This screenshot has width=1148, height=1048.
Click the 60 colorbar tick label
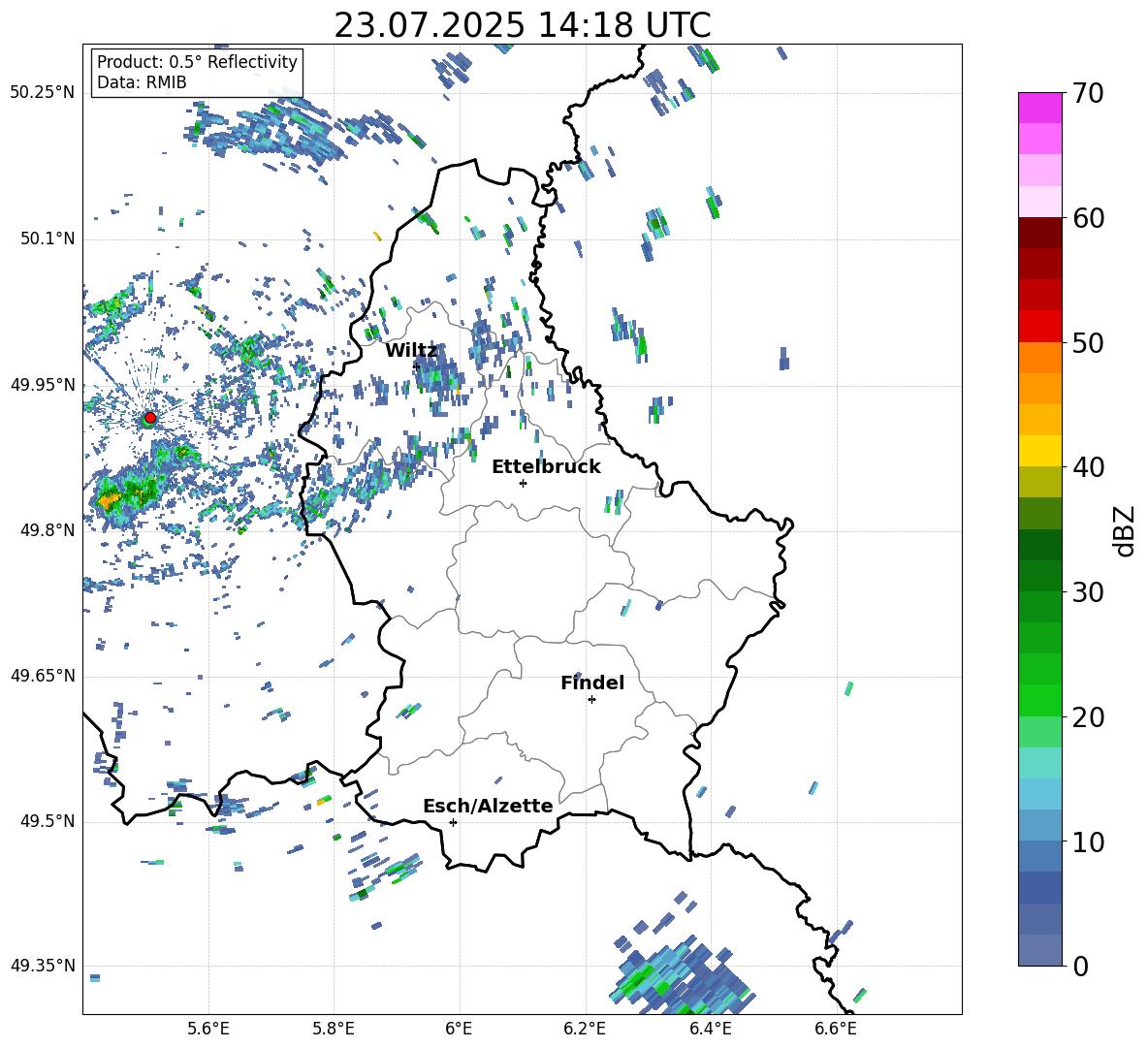1087,218
